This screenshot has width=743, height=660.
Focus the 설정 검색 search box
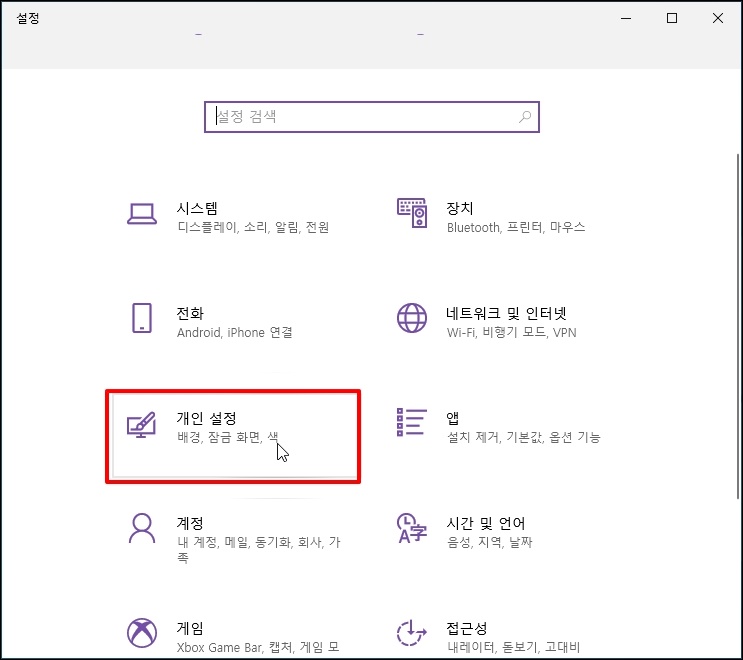[x=372, y=117]
